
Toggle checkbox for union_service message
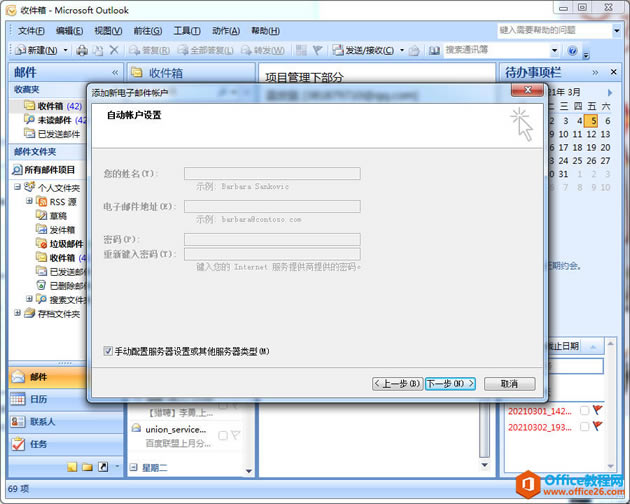pyautogui.click(x=223, y=435)
